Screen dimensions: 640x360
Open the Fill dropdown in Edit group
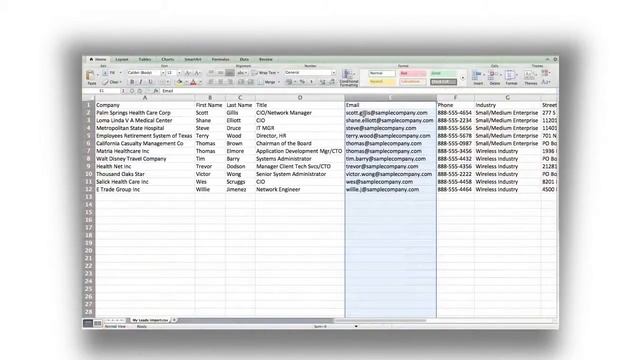112,73
